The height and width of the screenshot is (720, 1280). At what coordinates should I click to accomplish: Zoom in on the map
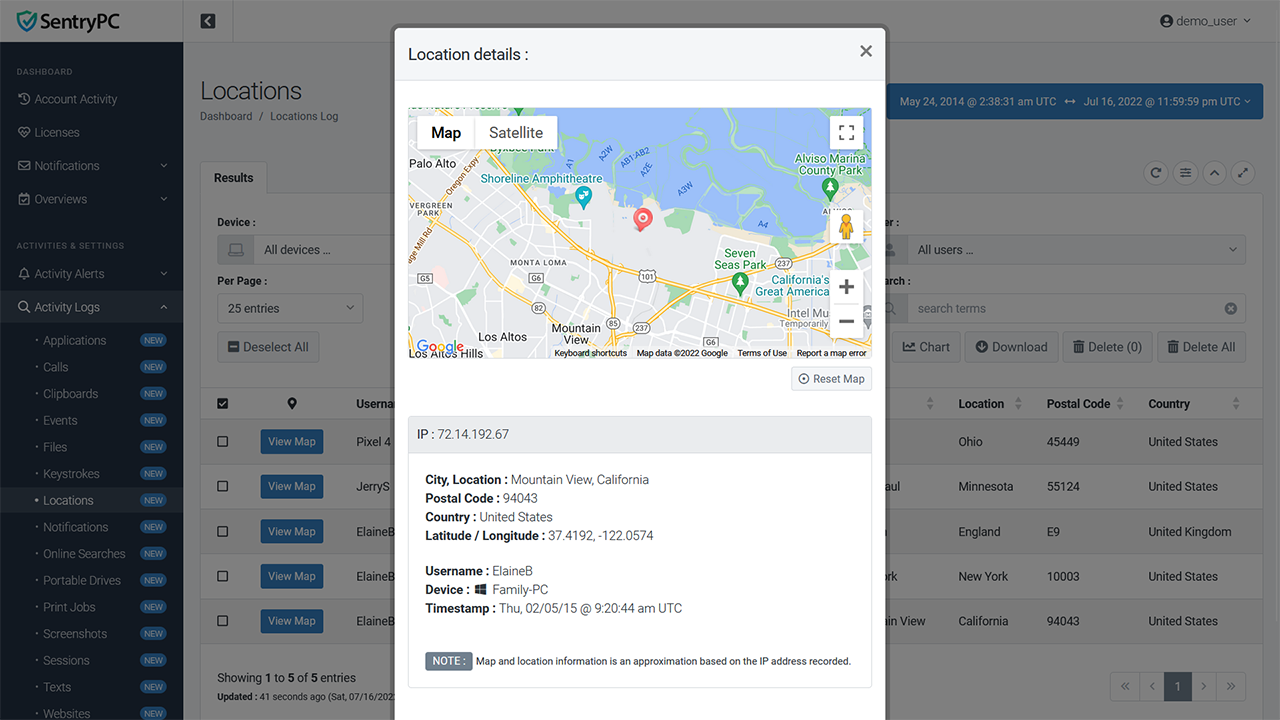coord(846,288)
